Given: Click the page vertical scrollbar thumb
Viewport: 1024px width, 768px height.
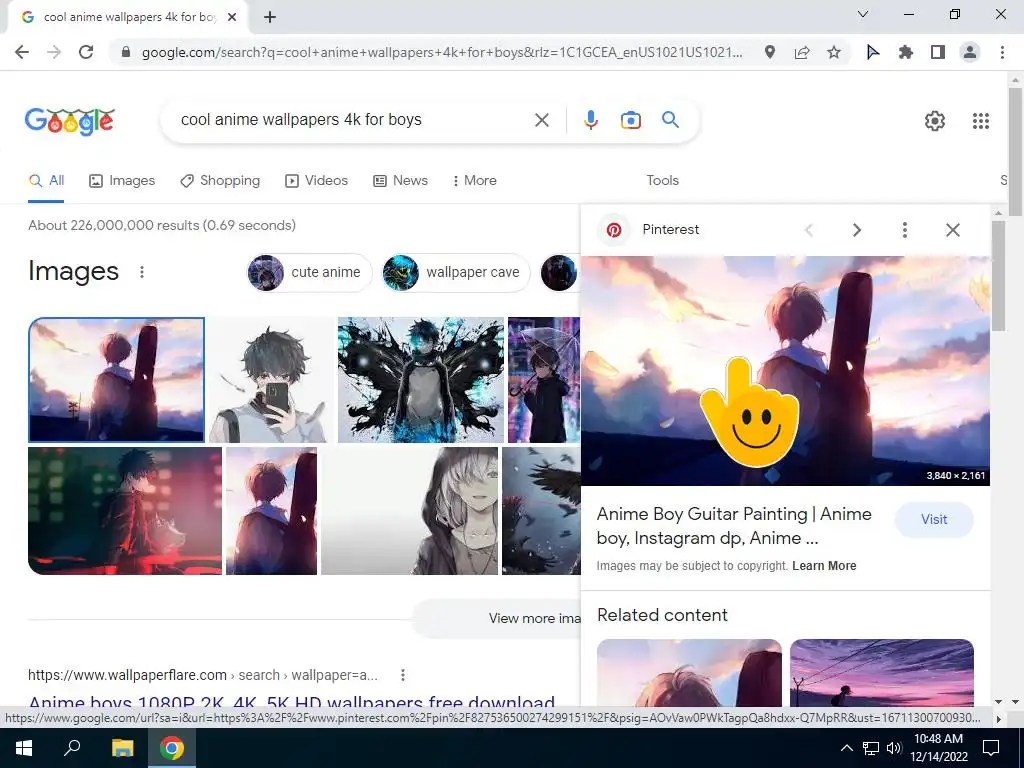Looking at the screenshot, I should [1015, 152].
